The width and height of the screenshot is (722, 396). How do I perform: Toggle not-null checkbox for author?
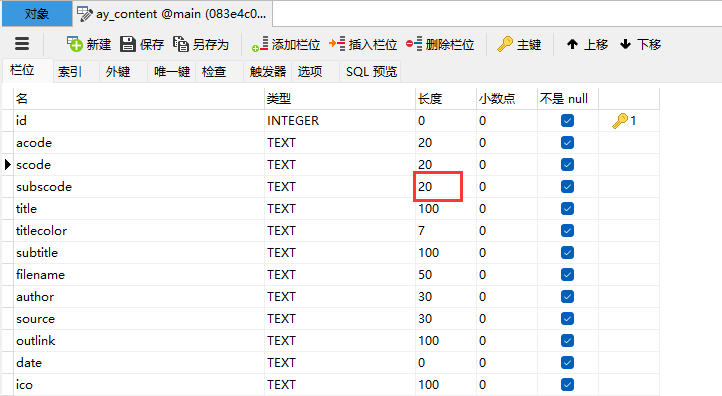[567, 297]
